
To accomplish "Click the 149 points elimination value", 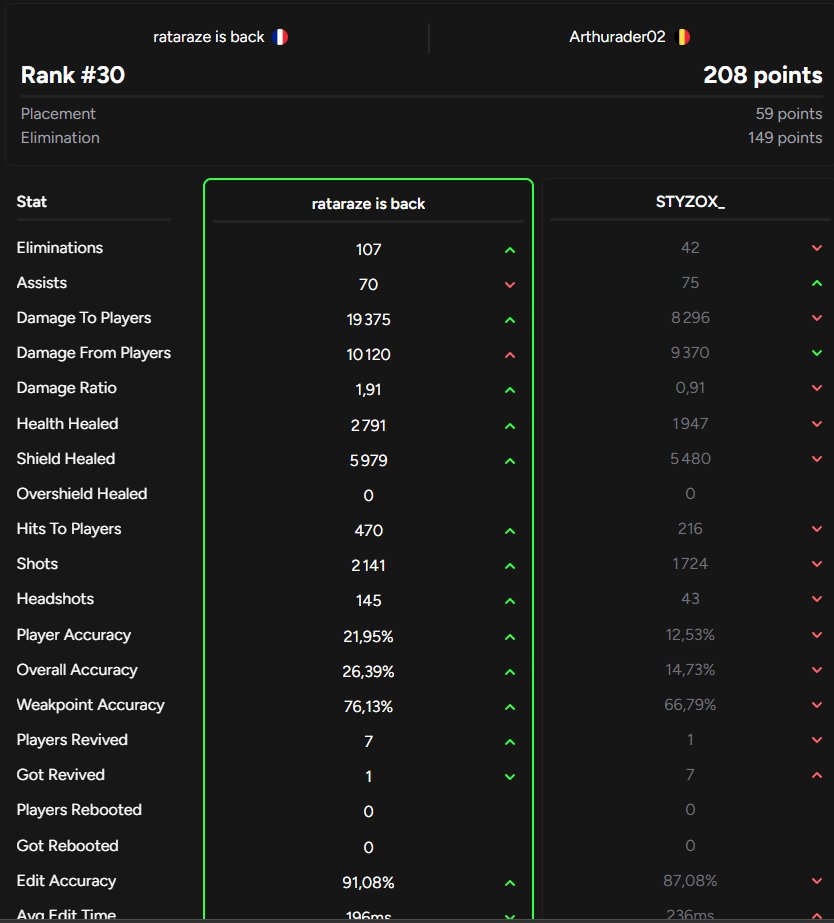I will tap(785, 138).
